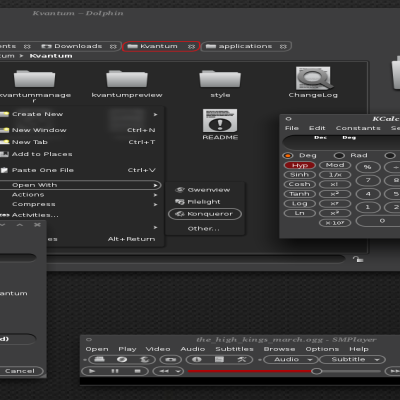Pause playback in SMPlayer
400x400 pixels.
click(x=115, y=371)
